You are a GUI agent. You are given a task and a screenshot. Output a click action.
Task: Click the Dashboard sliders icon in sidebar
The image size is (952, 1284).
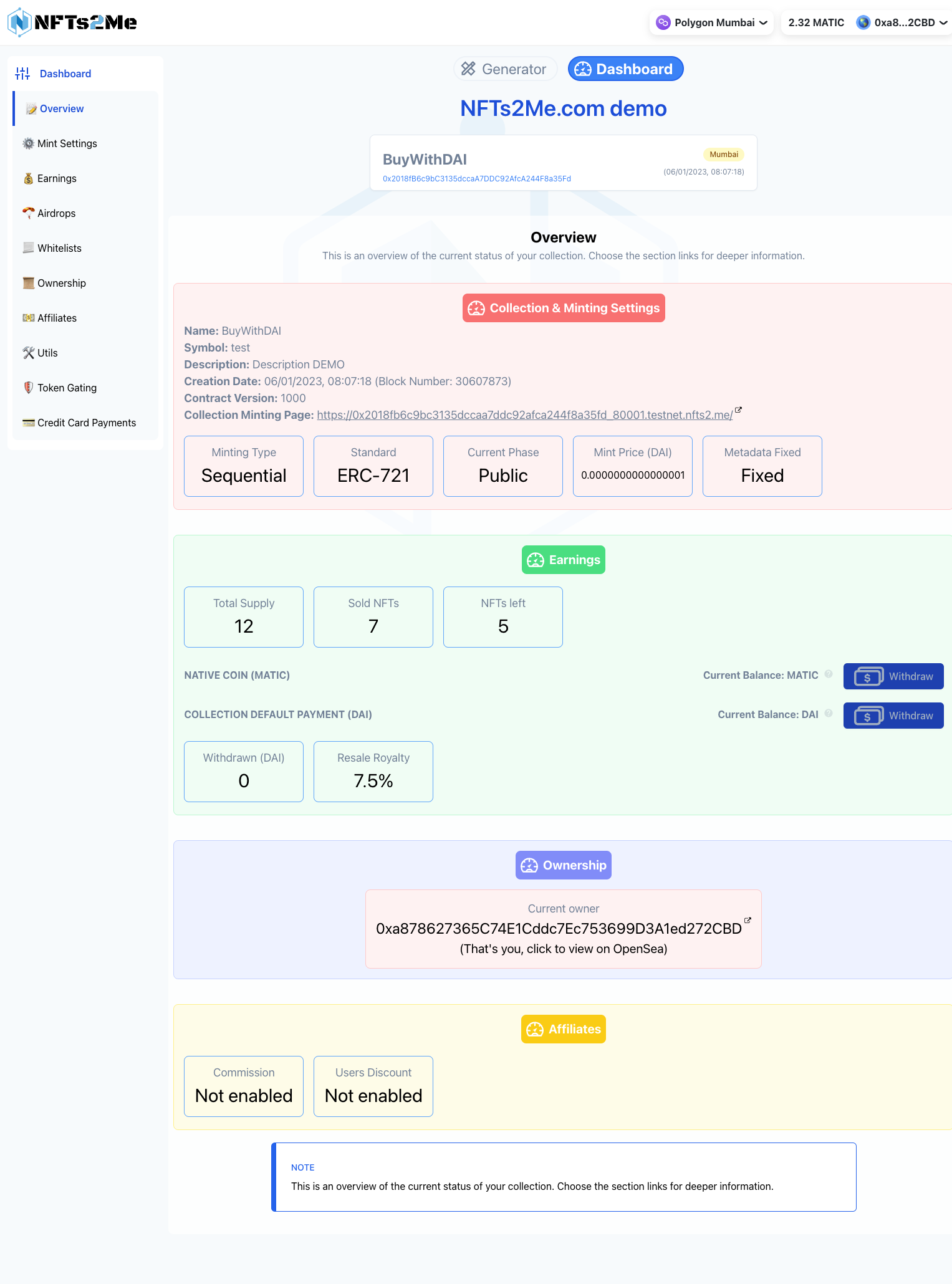point(22,74)
